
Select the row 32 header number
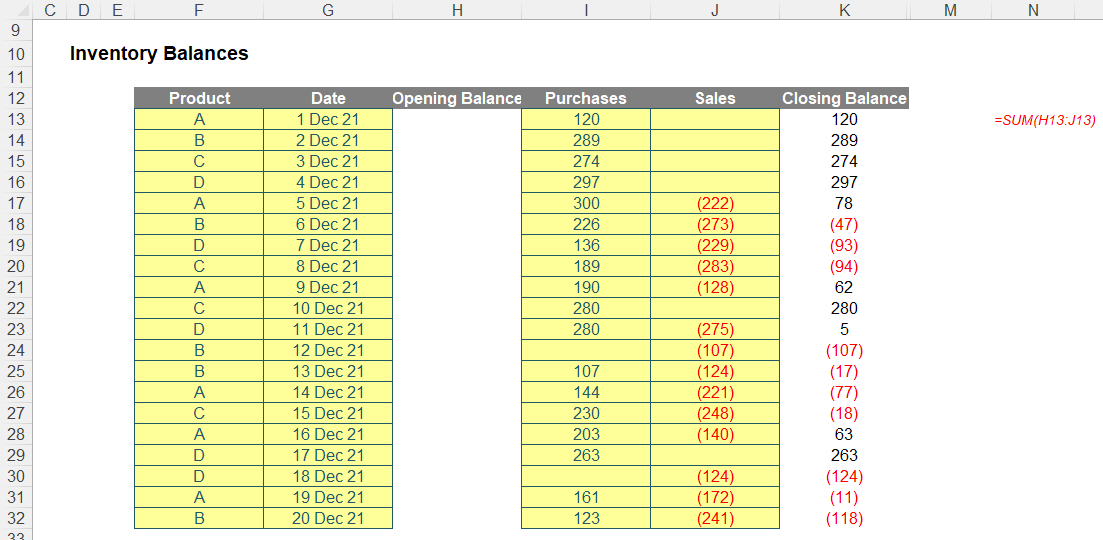click(17, 518)
